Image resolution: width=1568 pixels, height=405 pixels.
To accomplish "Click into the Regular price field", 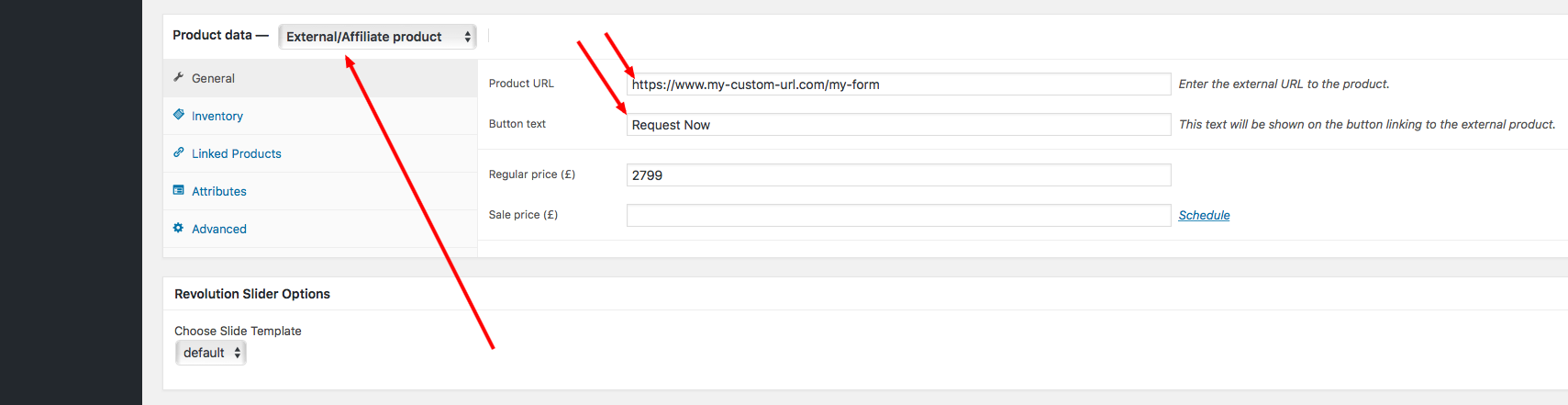I will tap(898, 174).
